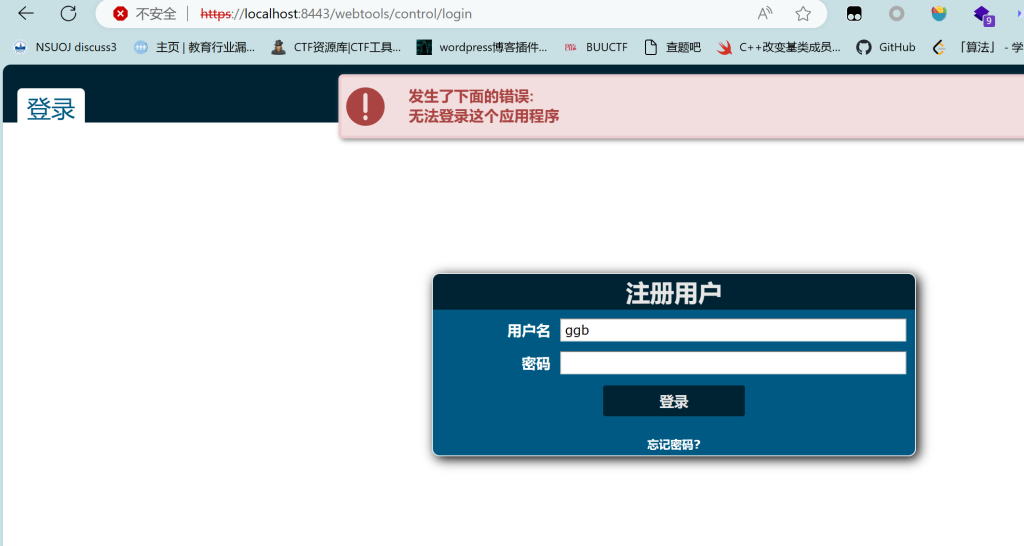
Task: Open the purple extension with badge 9
Action: pos(982,15)
